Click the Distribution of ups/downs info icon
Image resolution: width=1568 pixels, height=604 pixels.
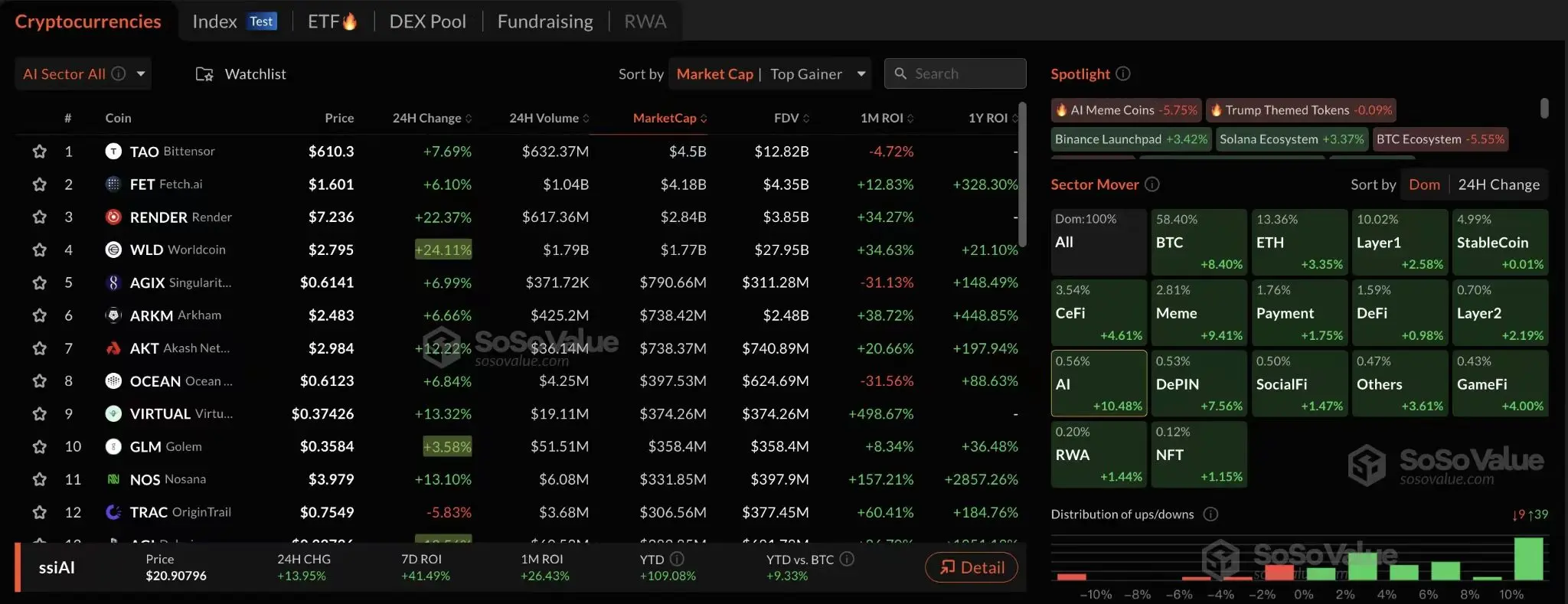coord(1210,514)
